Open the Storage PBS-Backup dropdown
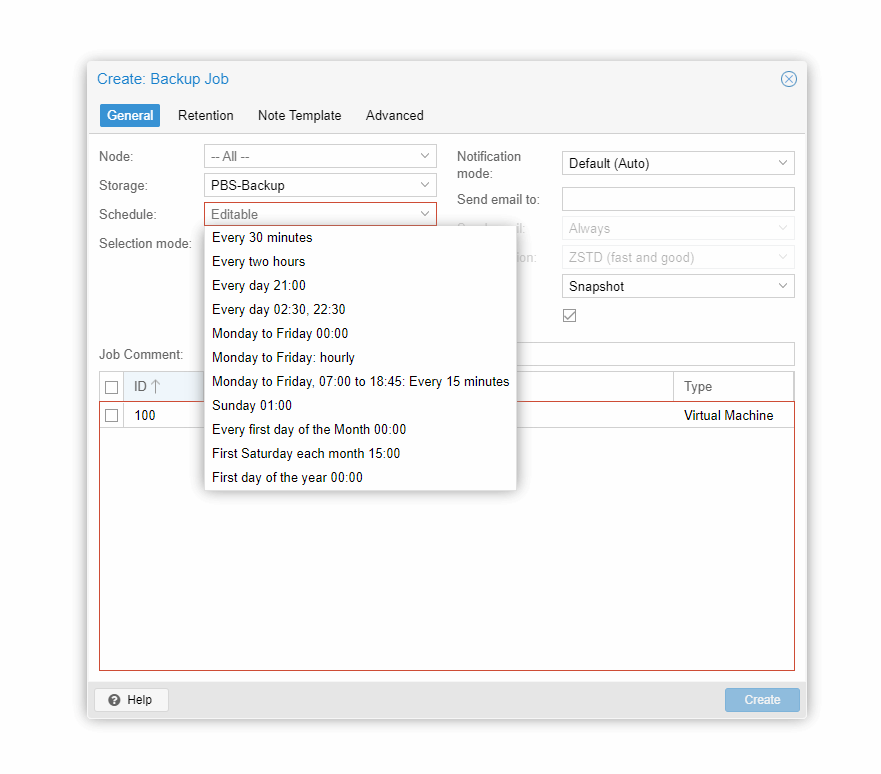 [x=425, y=185]
